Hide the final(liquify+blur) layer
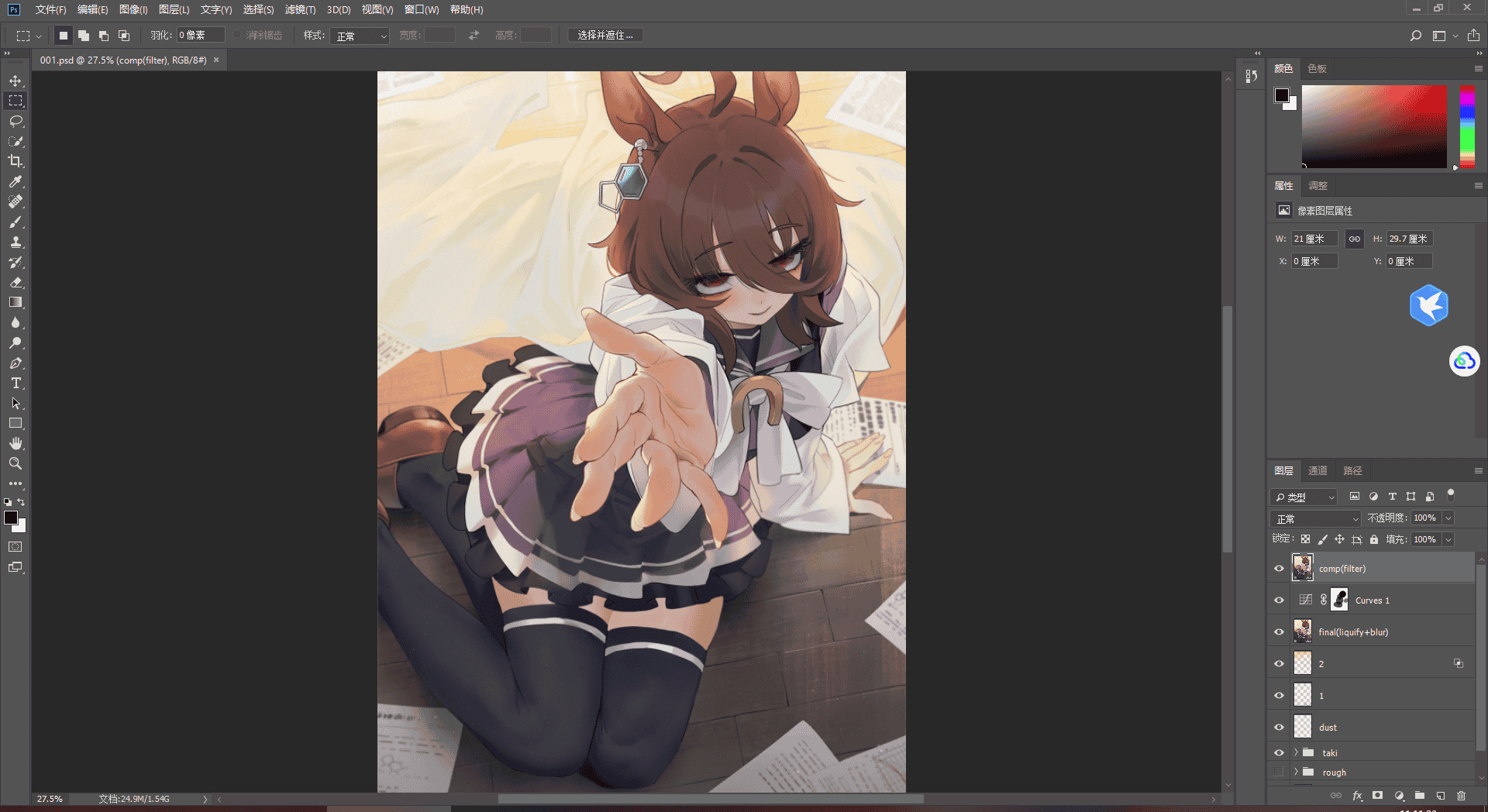1488x812 pixels. [1279, 632]
